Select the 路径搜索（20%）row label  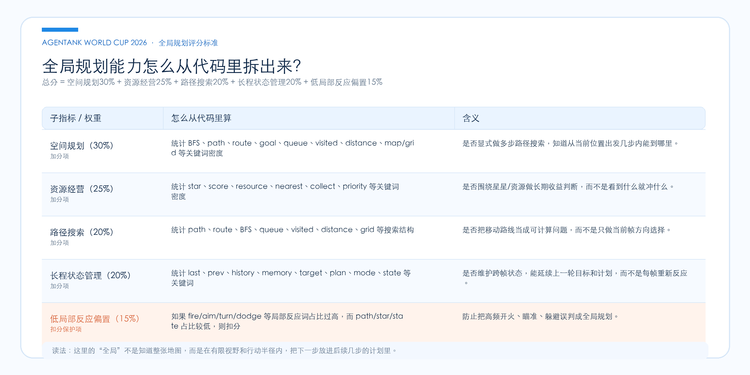82,232
